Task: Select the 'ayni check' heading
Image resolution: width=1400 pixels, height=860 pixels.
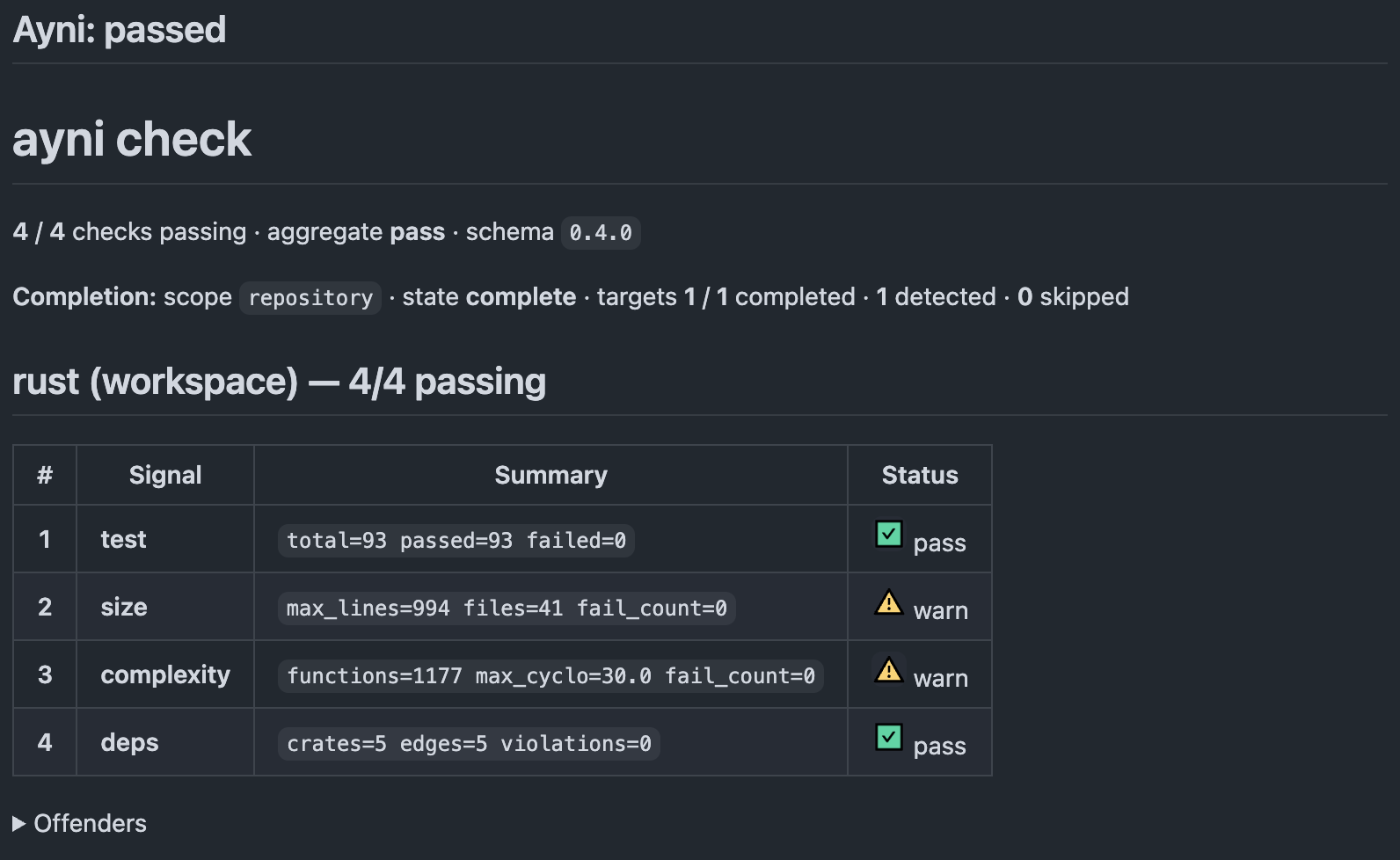Action: pyautogui.click(x=132, y=140)
